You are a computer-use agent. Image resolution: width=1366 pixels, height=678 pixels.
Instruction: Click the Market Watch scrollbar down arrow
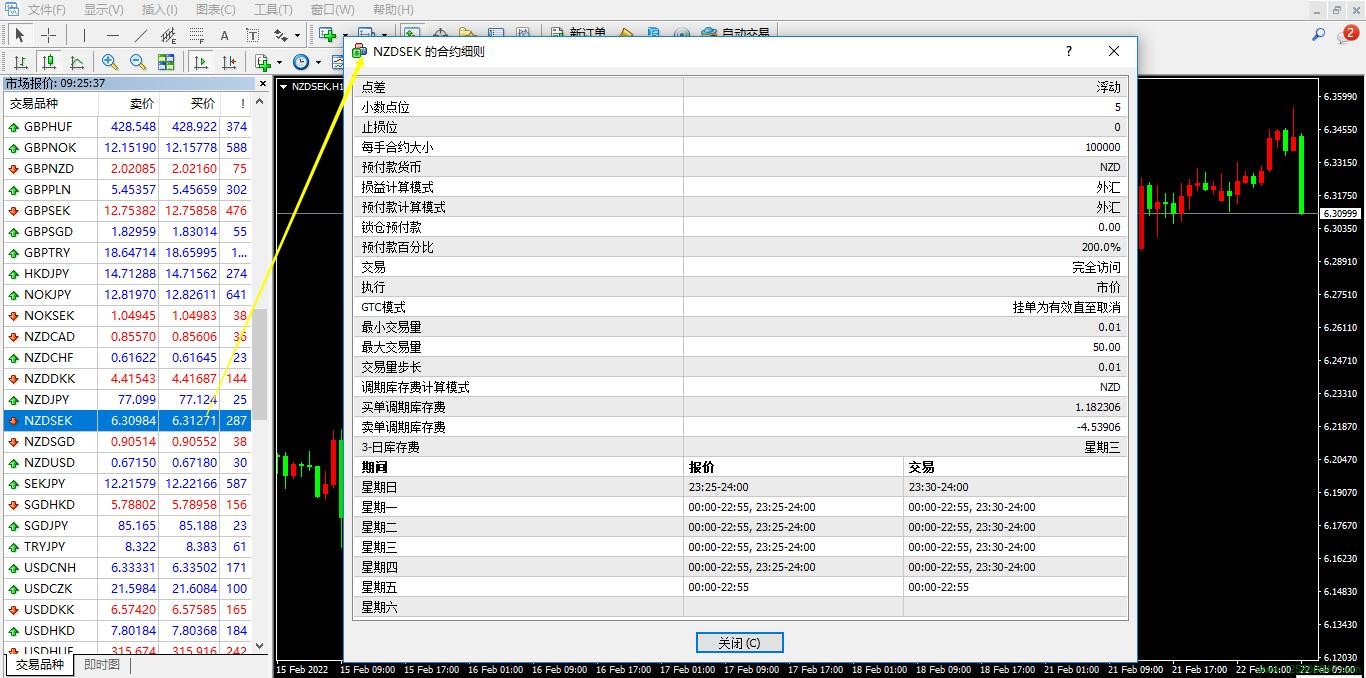(x=261, y=646)
